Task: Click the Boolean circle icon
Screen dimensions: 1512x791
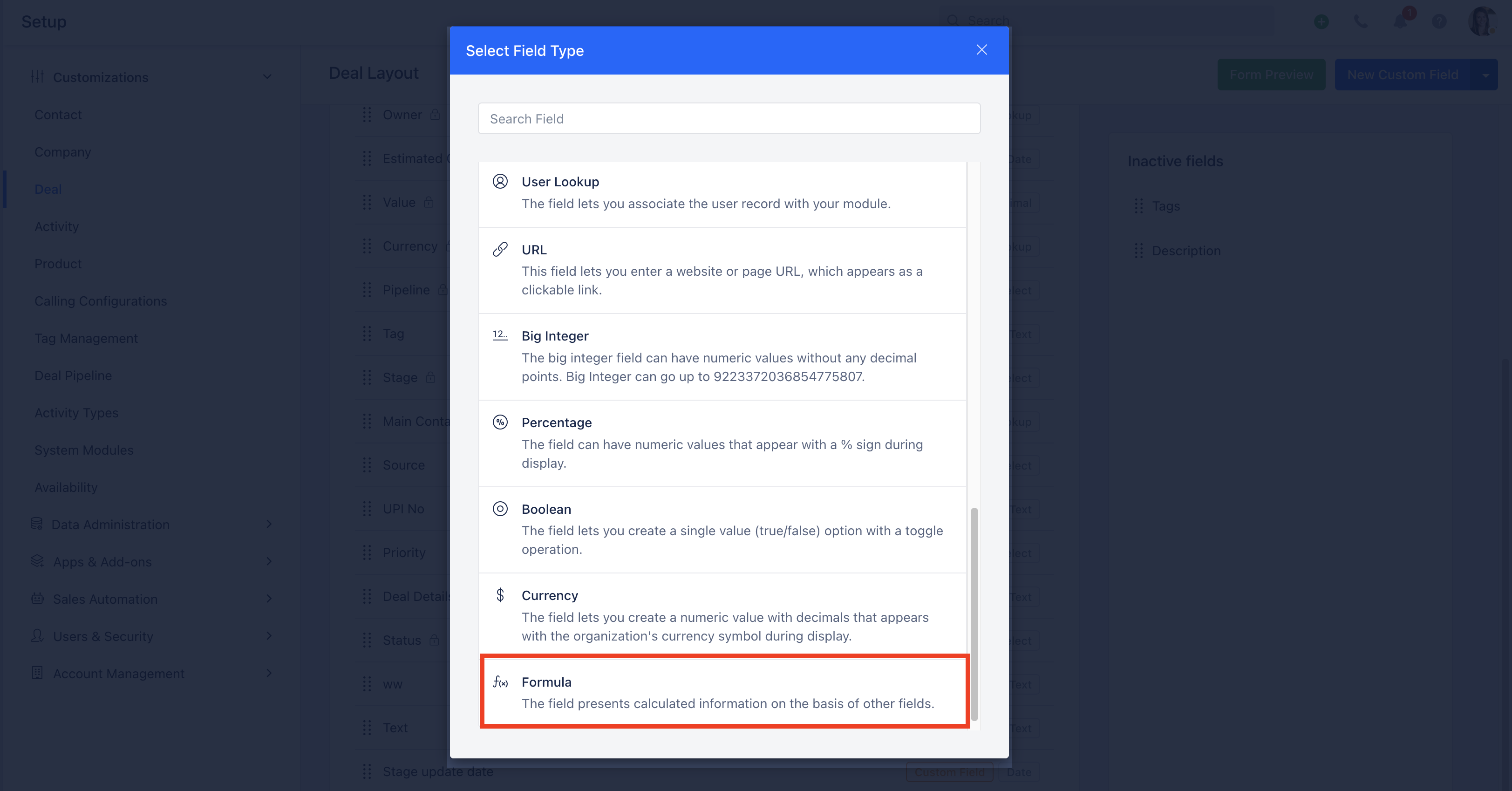Action: [x=500, y=509]
